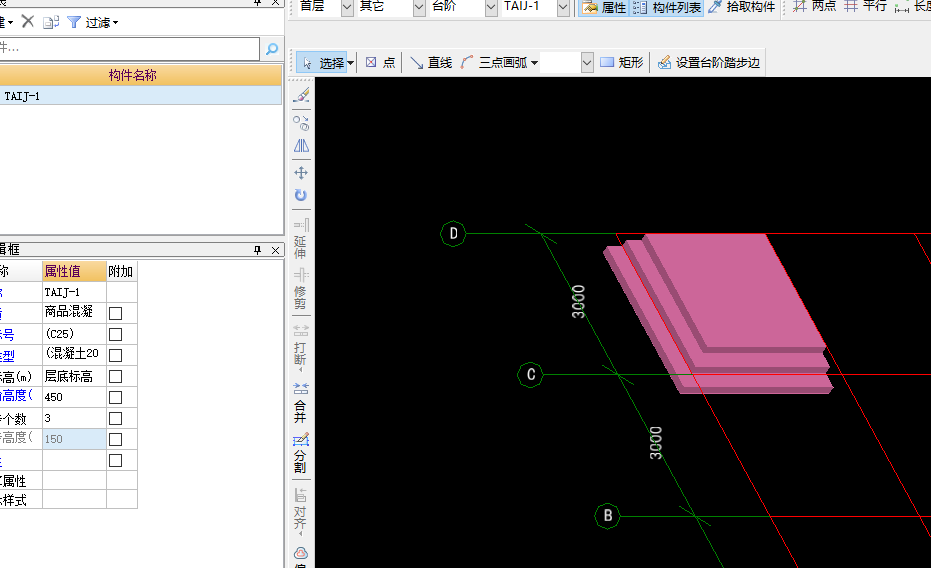Toggle the 150 row 附加 checkbox
The image size is (931, 568).
[x=116, y=439]
